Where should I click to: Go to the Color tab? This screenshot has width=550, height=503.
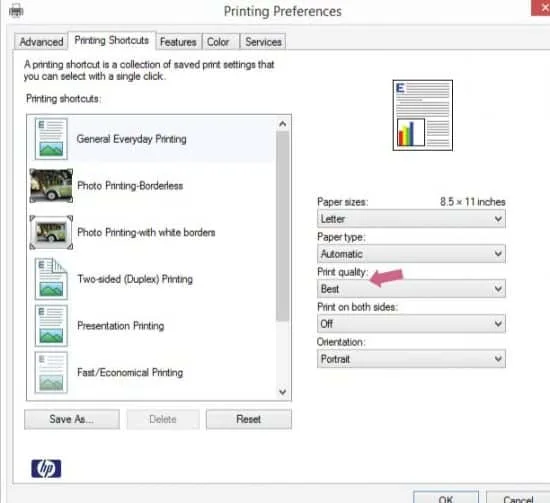click(218, 42)
